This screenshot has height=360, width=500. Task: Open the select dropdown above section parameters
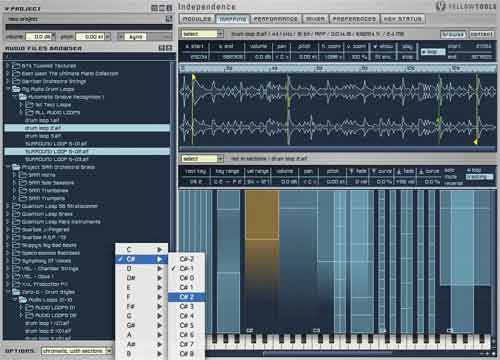click(202, 159)
